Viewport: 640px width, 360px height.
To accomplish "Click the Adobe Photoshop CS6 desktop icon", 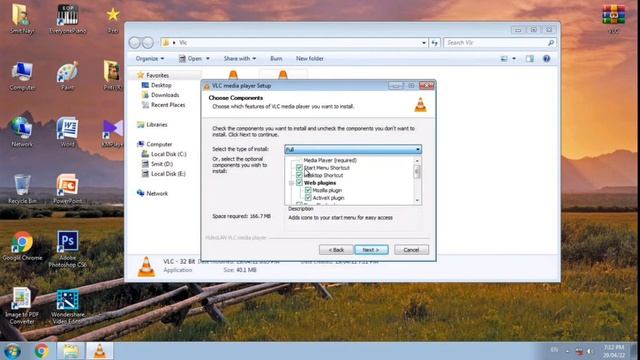I will pos(67,249).
